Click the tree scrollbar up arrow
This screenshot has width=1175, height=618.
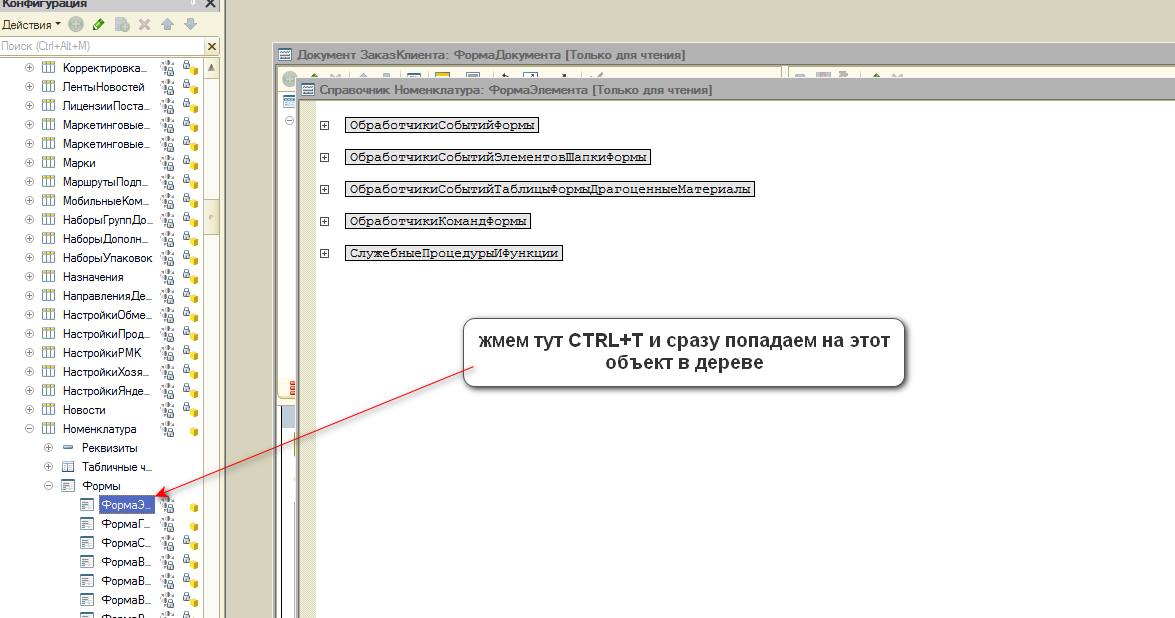pyautogui.click(x=213, y=68)
